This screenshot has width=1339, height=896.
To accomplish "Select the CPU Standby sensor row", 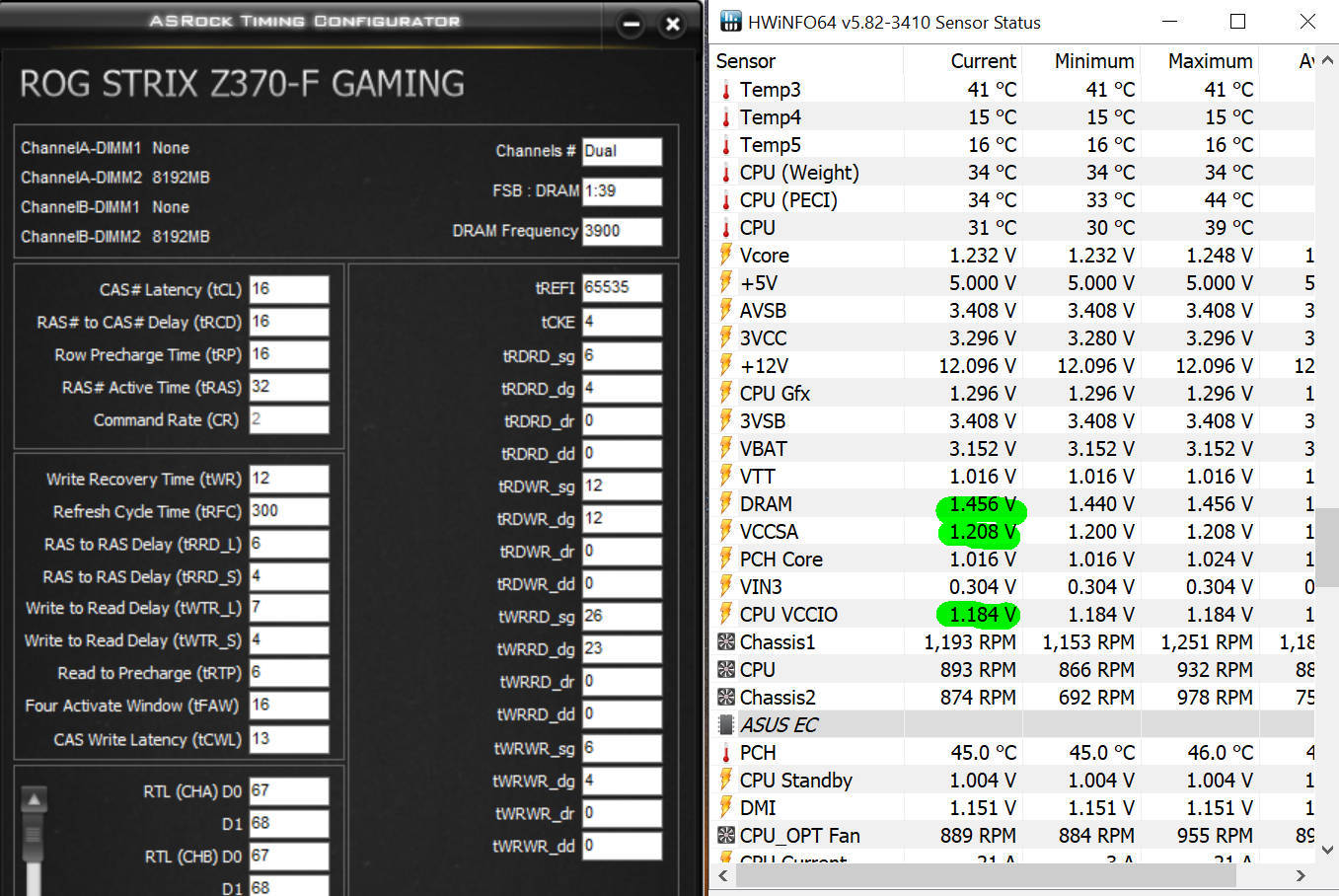I will point(1012,781).
